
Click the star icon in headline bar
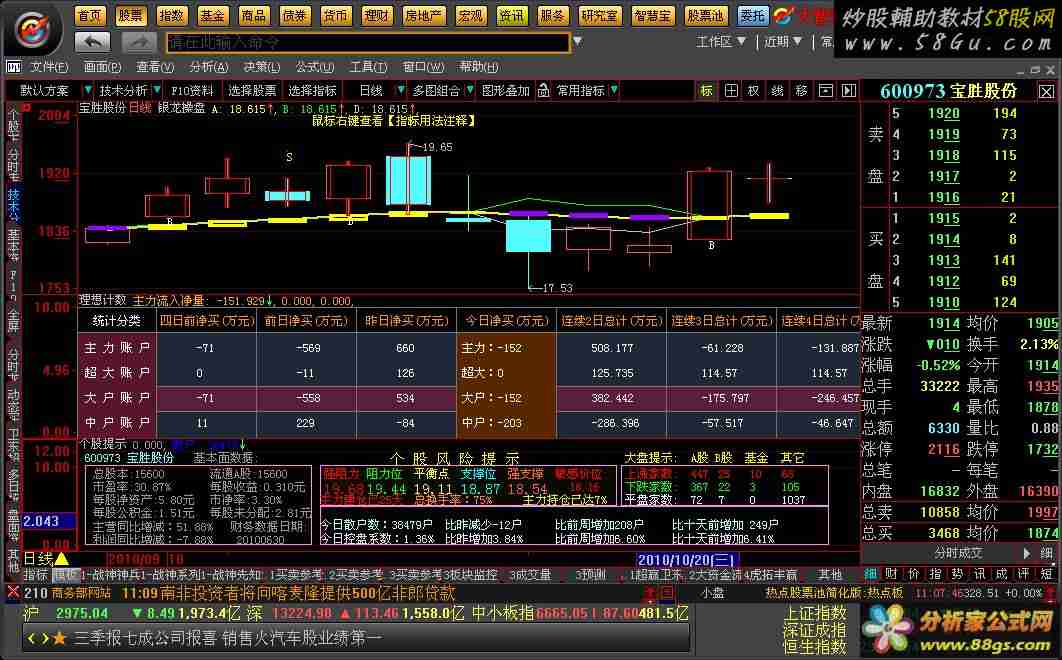(x=60, y=638)
